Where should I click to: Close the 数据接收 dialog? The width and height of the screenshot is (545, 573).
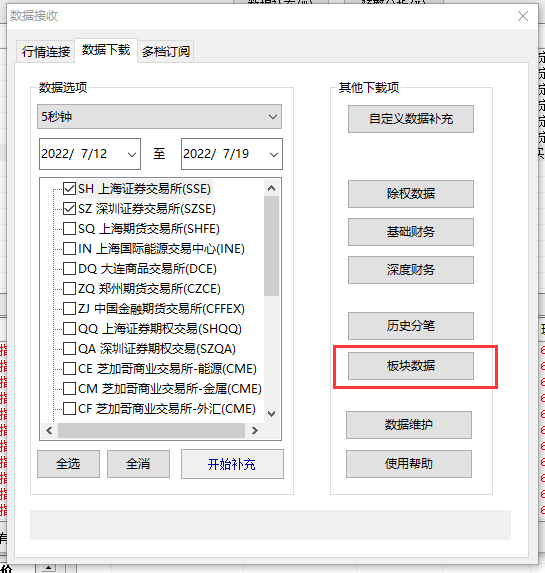pos(523,16)
